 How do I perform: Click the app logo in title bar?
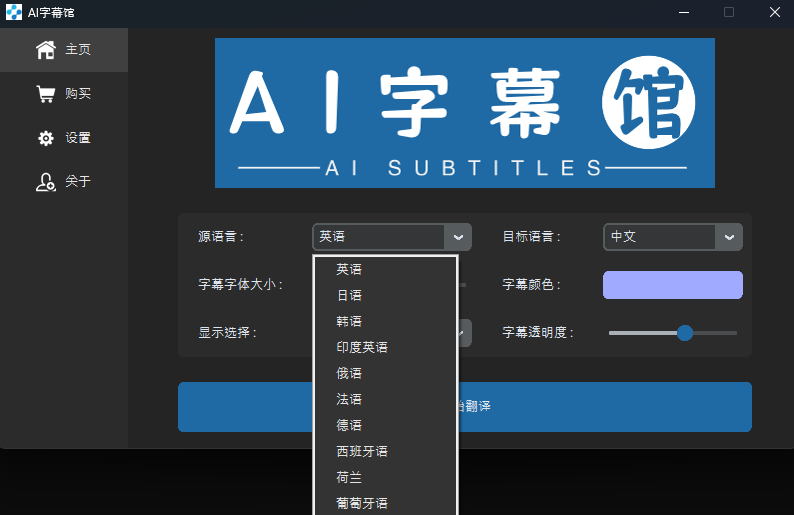click(x=13, y=12)
